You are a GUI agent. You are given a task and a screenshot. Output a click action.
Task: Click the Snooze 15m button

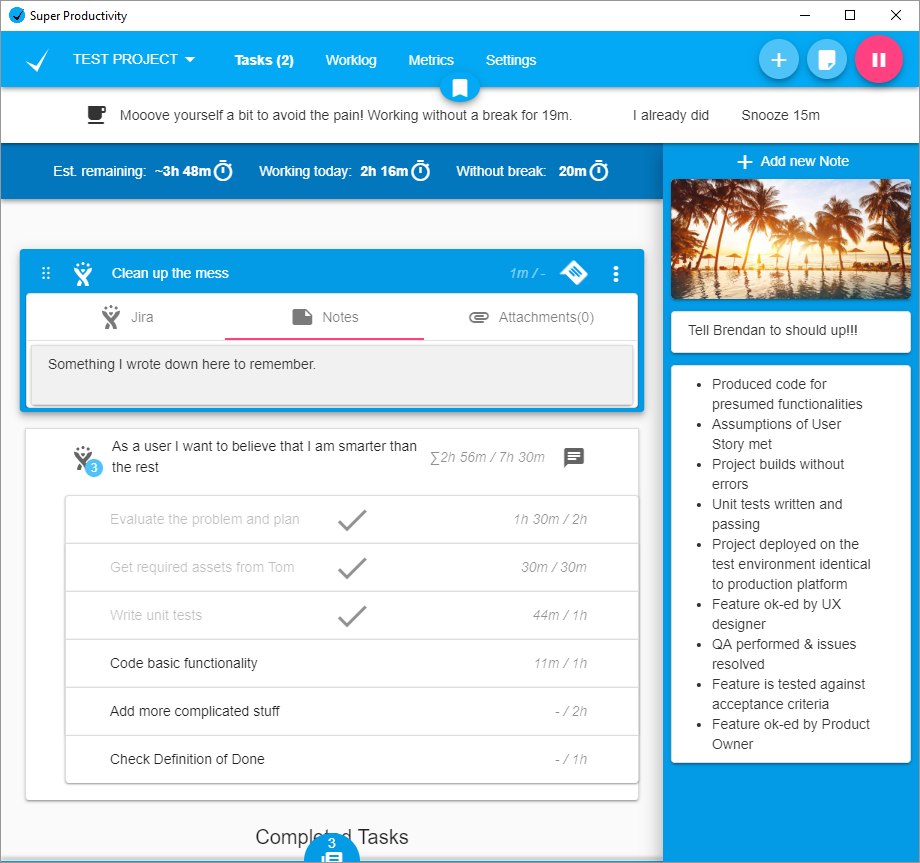780,115
